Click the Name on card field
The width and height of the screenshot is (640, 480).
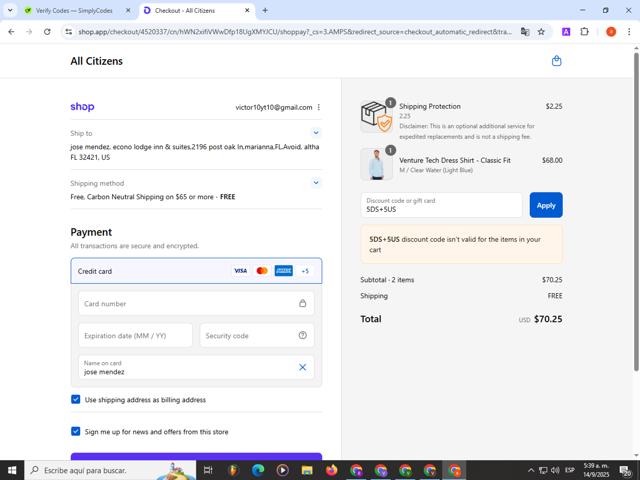click(x=196, y=367)
